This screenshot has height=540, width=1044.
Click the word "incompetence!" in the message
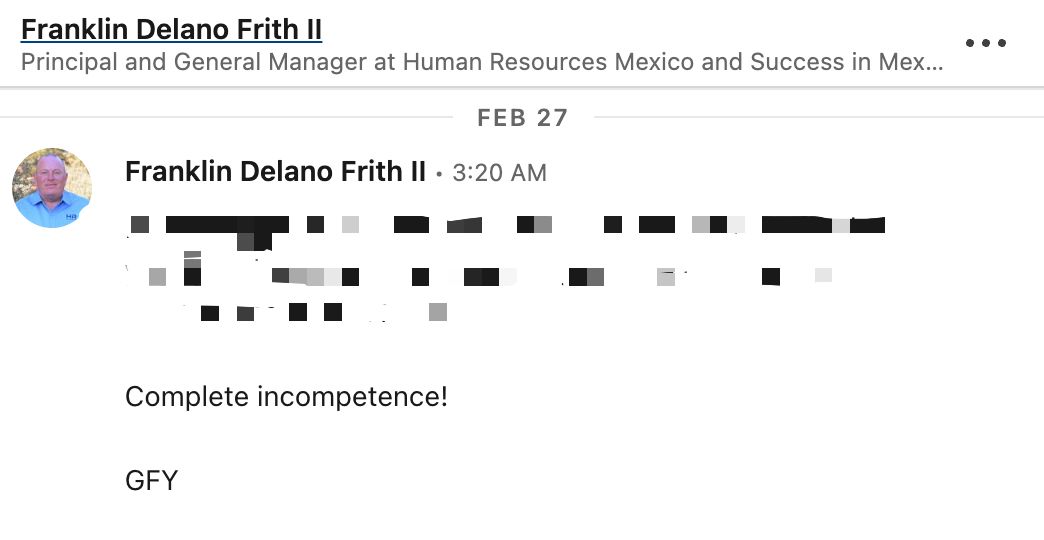(353, 397)
